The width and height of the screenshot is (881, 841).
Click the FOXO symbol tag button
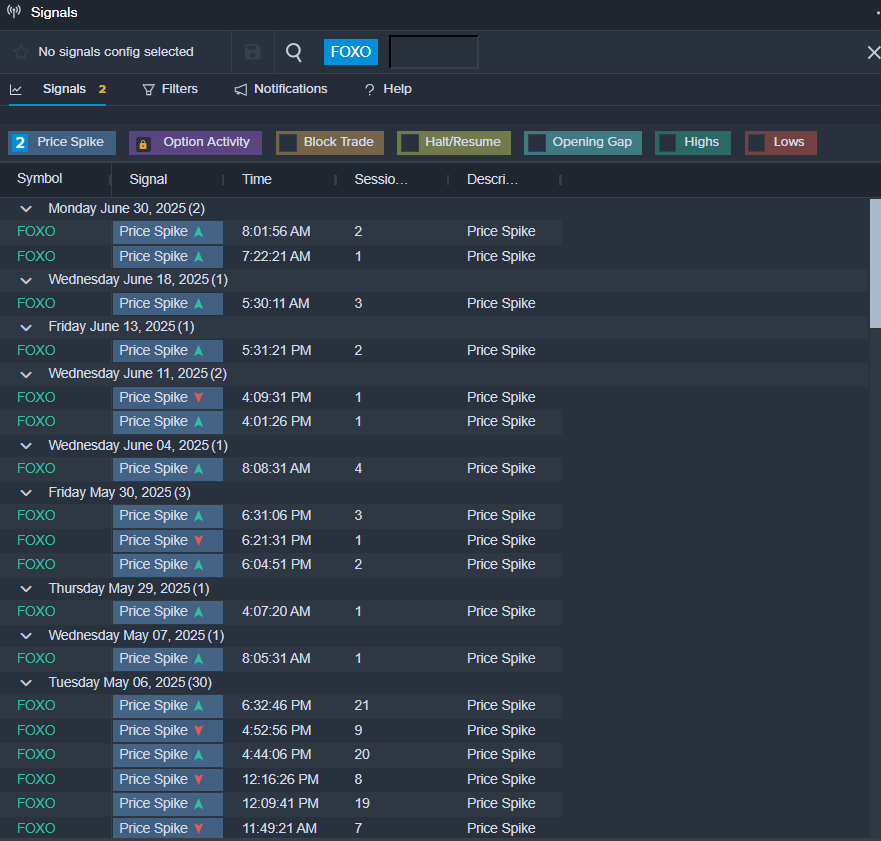point(351,52)
